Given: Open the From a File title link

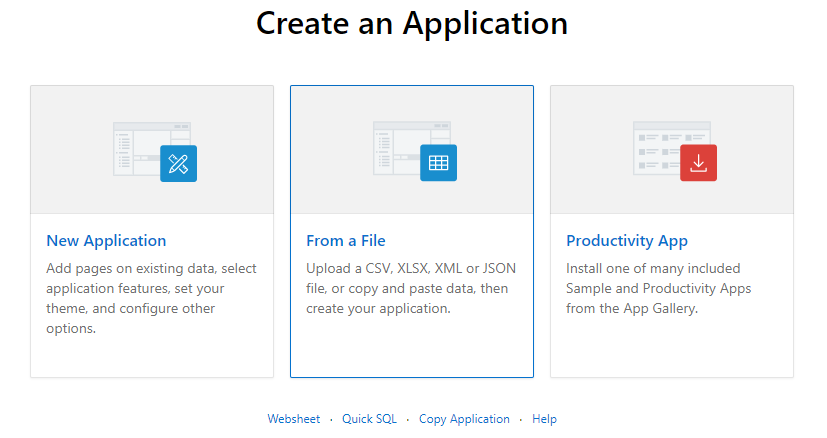Looking at the screenshot, I should [346, 241].
